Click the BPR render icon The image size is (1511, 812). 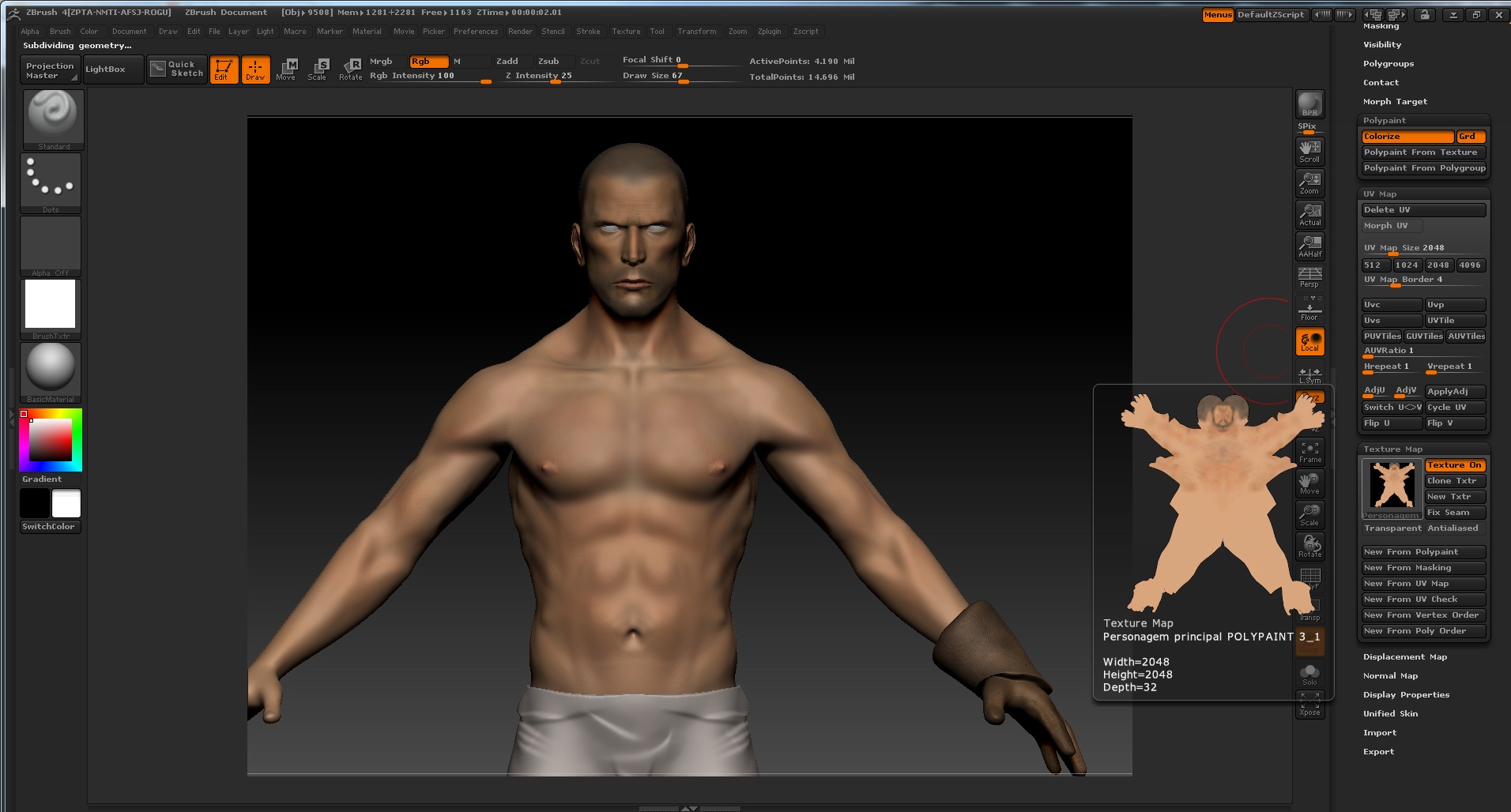point(1309,104)
